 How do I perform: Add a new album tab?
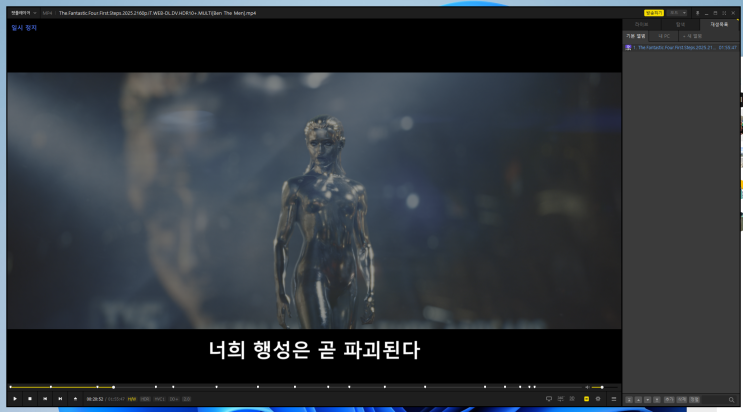click(x=692, y=36)
